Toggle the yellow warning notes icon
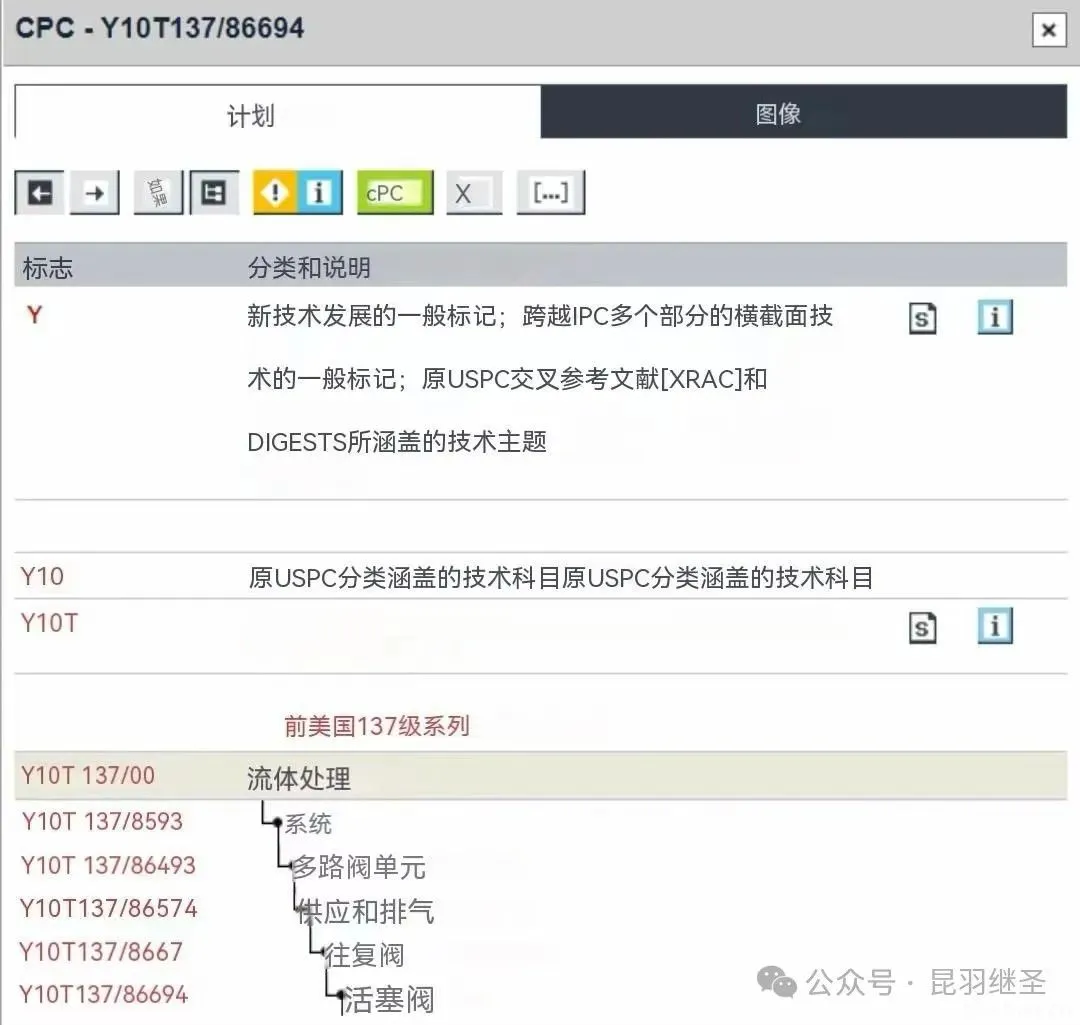This screenshot has height=1025, width=1080. (x=275, y=192)
